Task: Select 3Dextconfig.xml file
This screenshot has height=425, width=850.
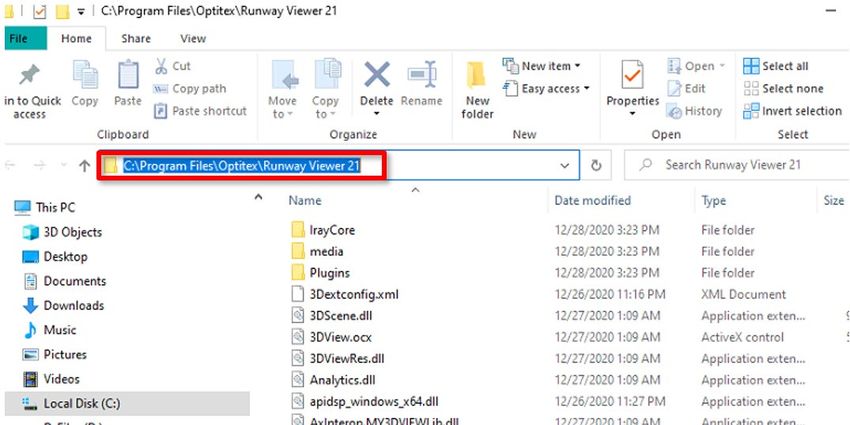Action: (345, 294)
